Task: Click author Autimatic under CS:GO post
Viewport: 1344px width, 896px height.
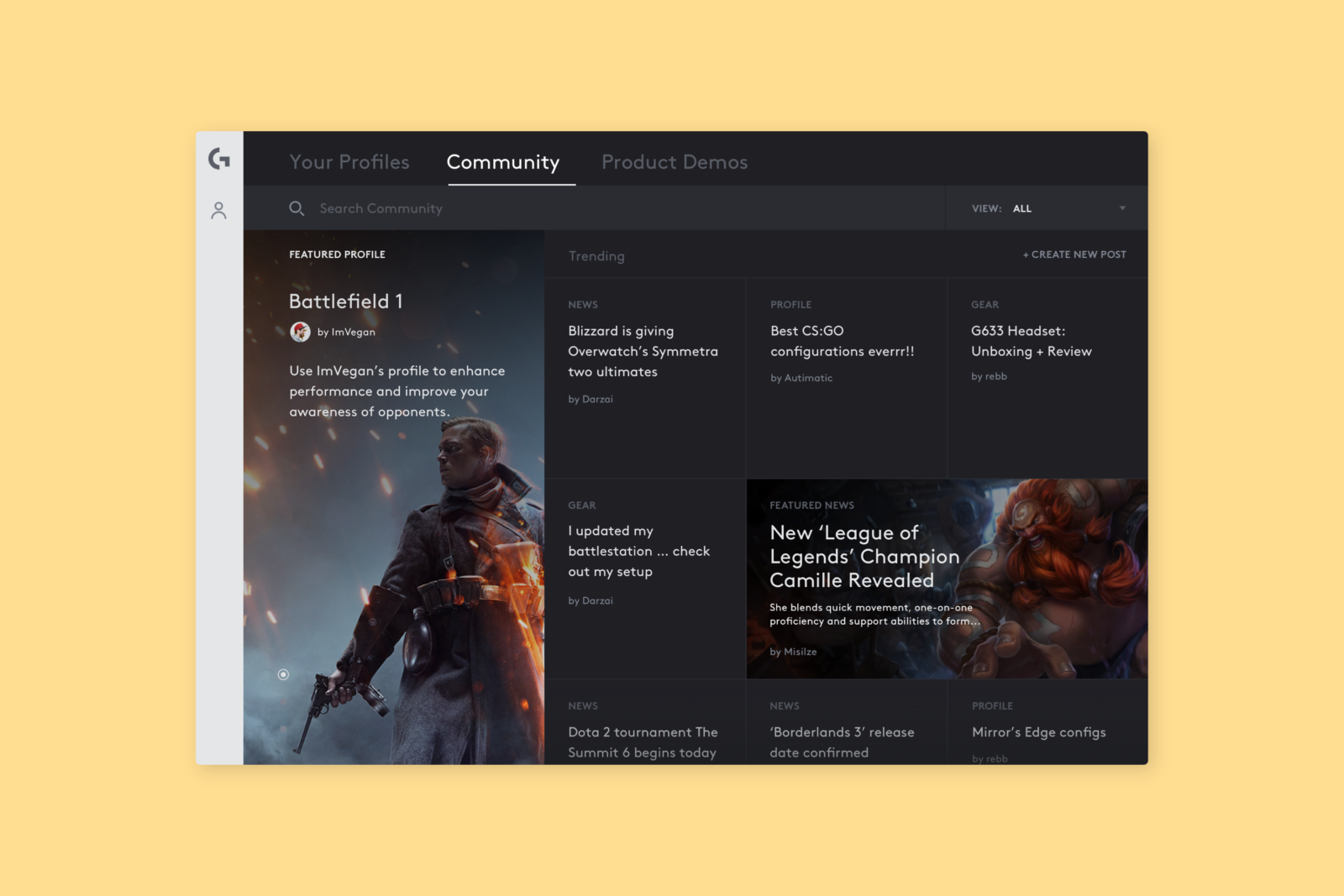Action: tap(801, 378)
